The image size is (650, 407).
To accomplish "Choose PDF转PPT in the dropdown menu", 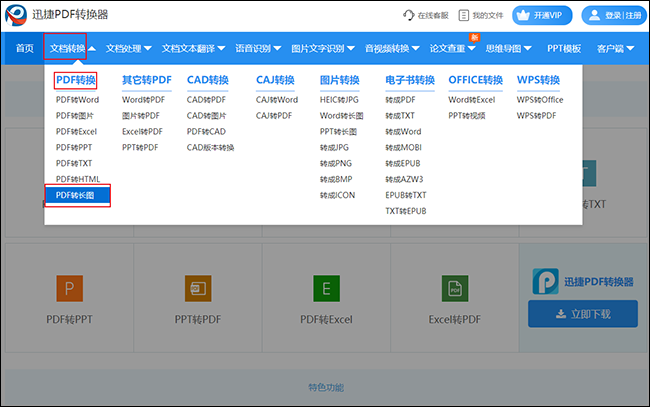I will [x=74, y=147].
